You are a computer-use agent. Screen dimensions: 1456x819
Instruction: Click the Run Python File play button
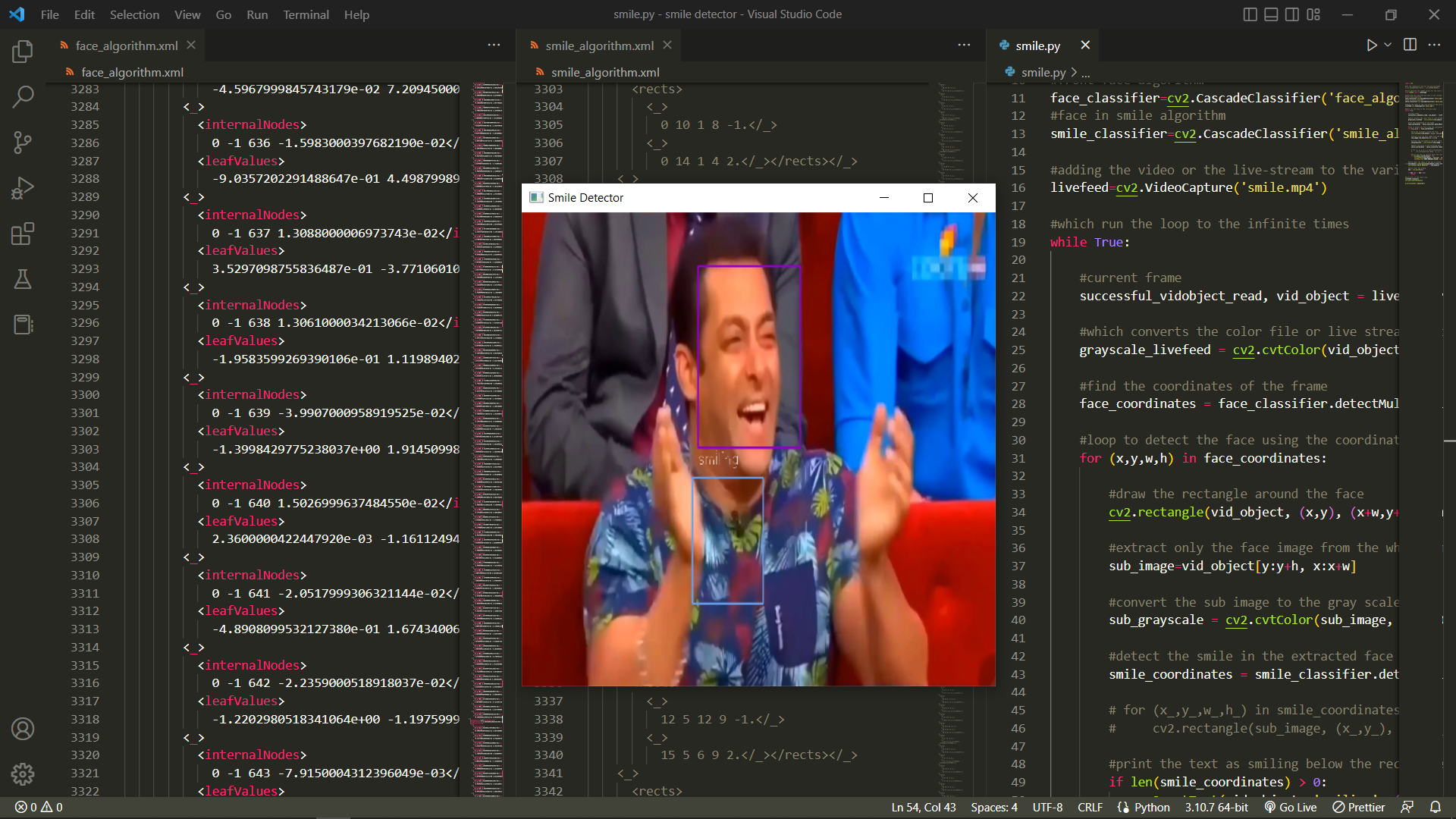(1371, 45)
